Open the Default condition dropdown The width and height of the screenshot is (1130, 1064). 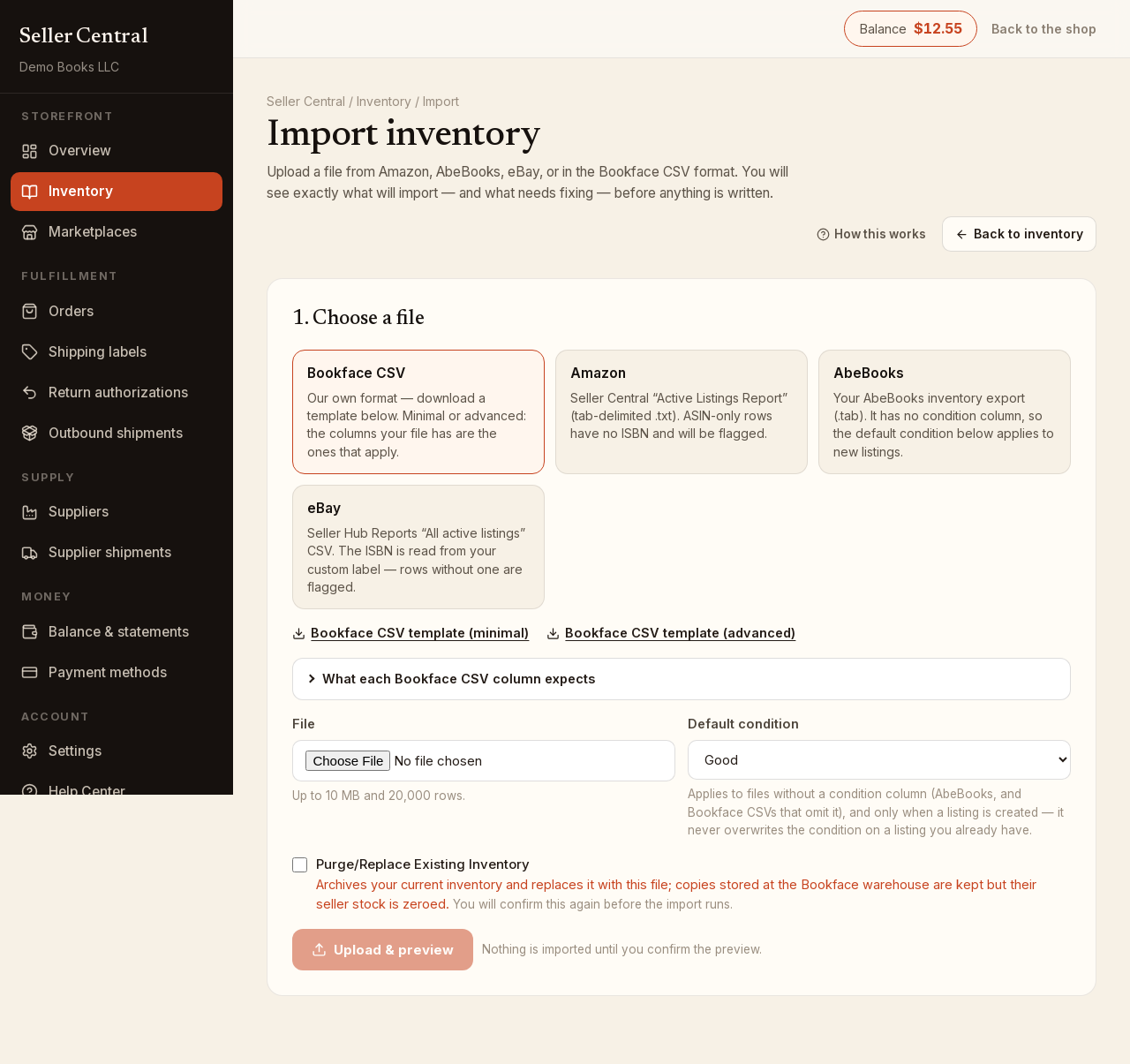tap(879, 760)
